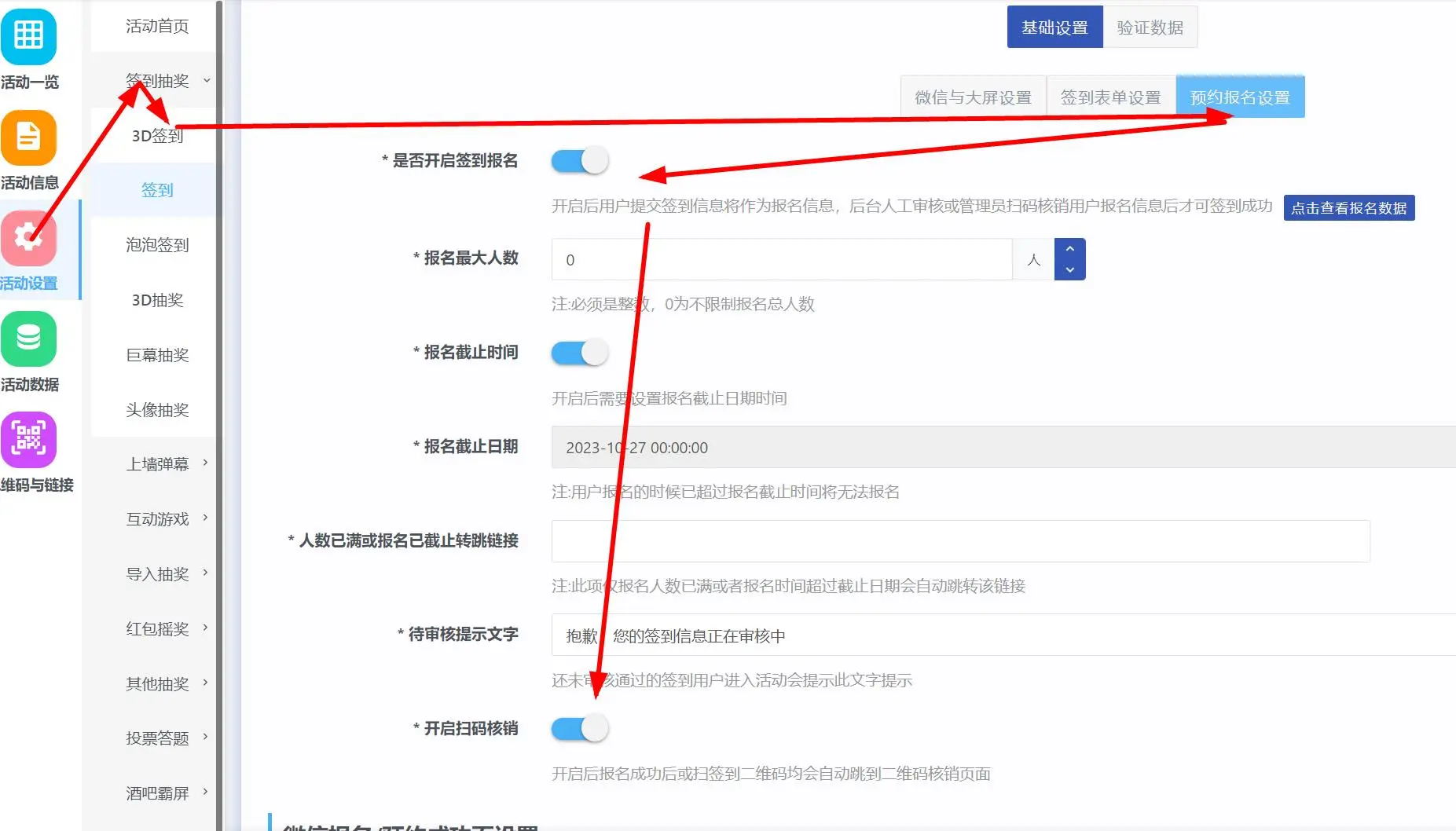
Task: Click the 活动信息 document icon
Action: [29, 137]
